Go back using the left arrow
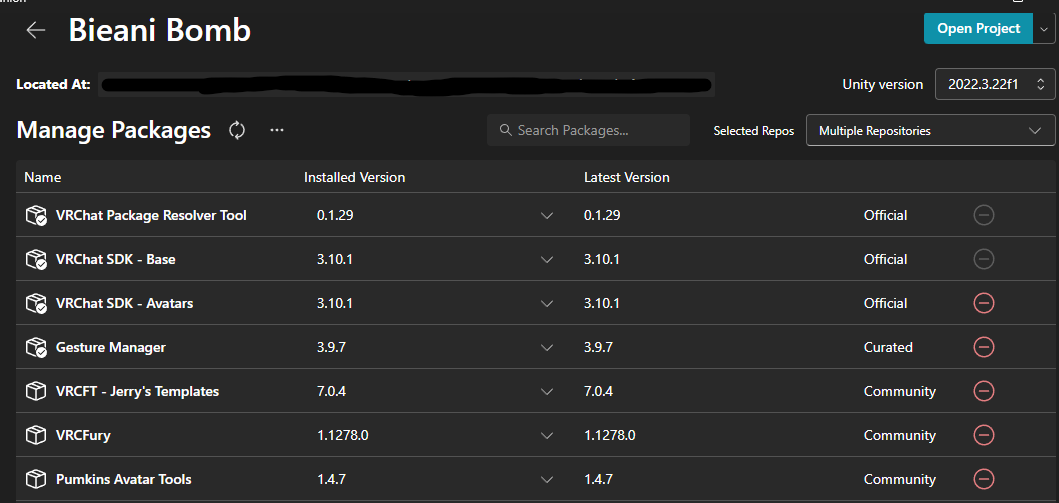Screen dimensions: 1059x503 point(36,30)
